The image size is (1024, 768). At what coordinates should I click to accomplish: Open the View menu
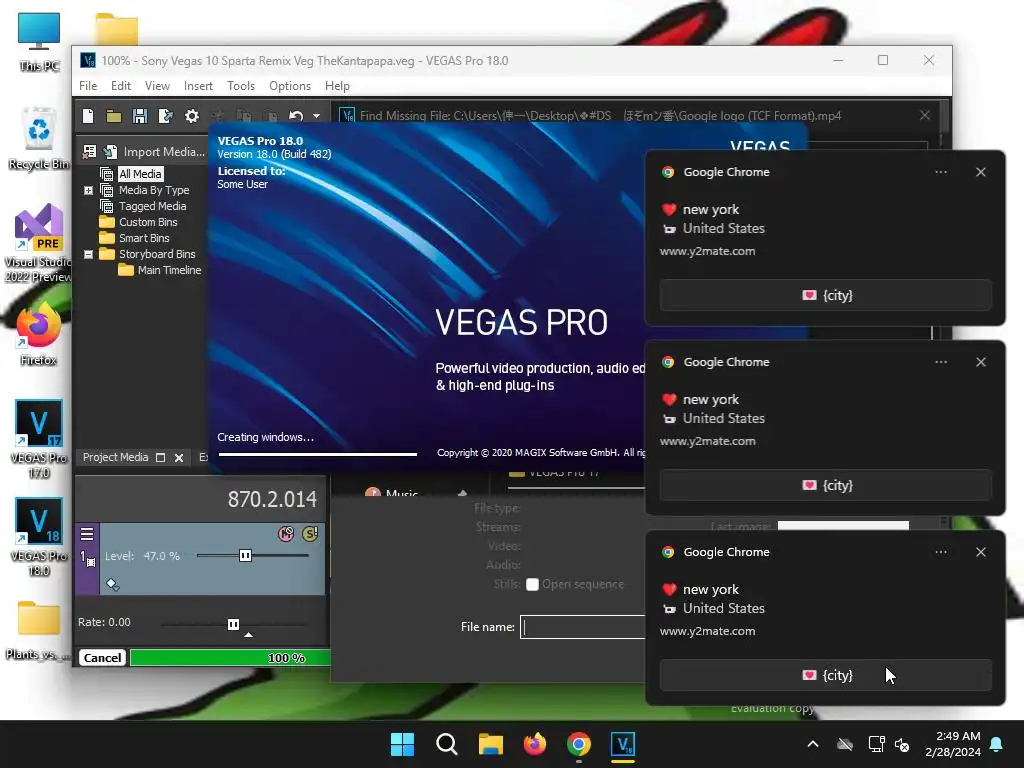[x=157, y=86]
